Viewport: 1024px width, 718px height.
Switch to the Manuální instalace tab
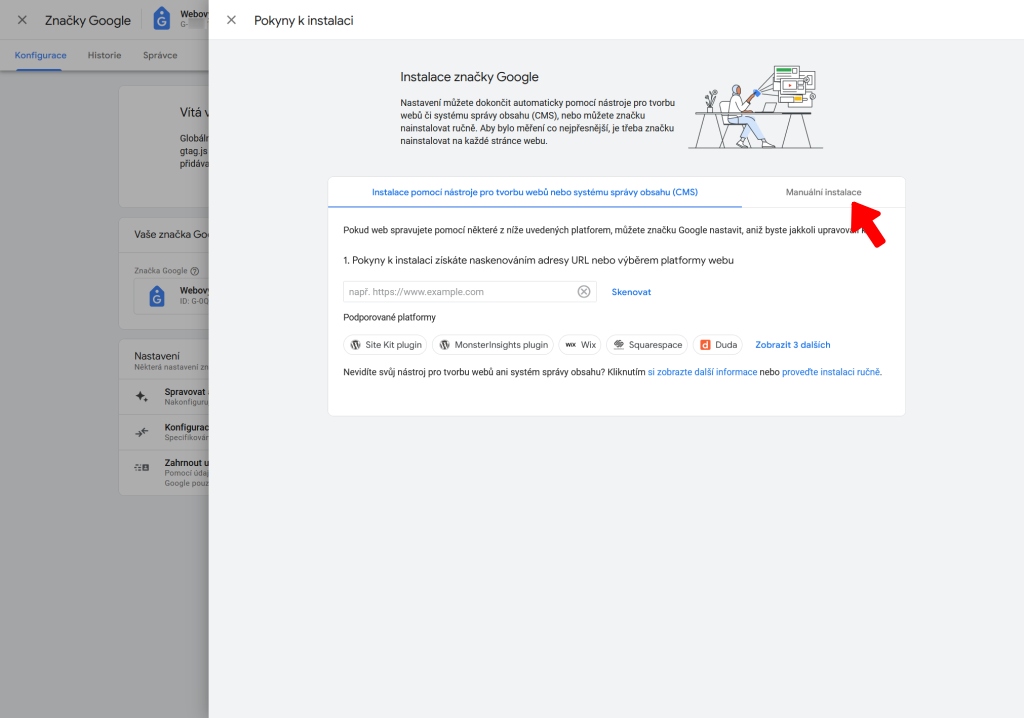824,191
